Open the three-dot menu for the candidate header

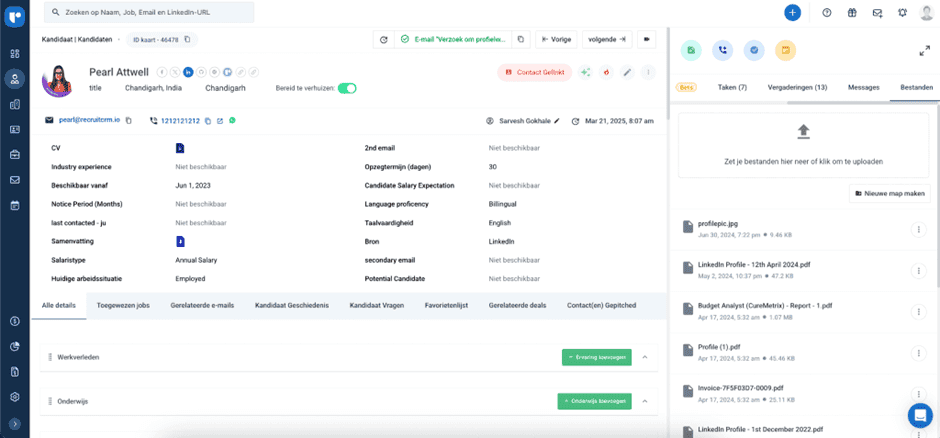[x=647, y=72]
